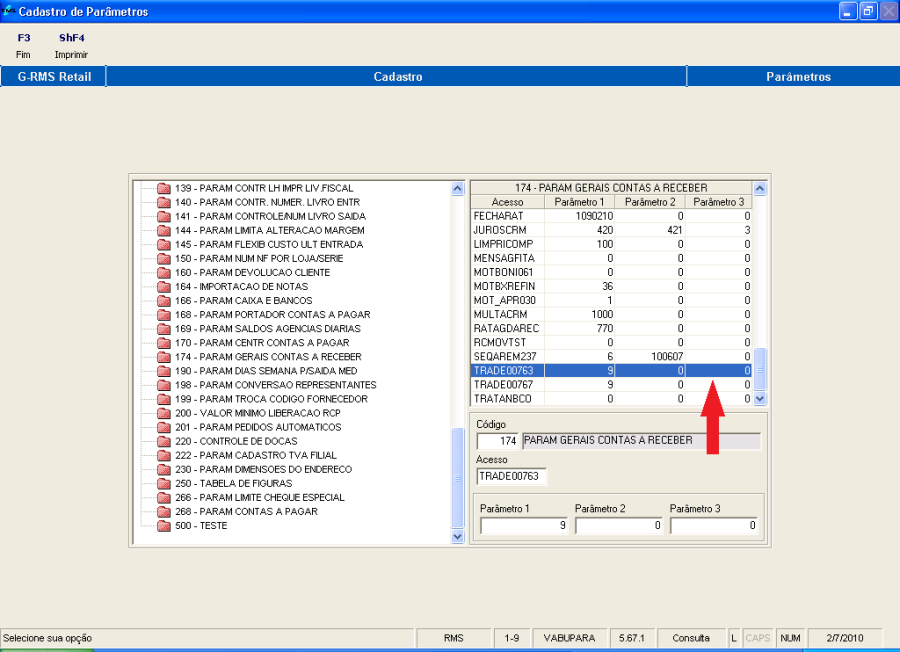The image size is (900, 652).
Task: Click the folder icon for 200 - VALOR MINIMO LIBERACAO RCP
Action: [x=164, y=413]
